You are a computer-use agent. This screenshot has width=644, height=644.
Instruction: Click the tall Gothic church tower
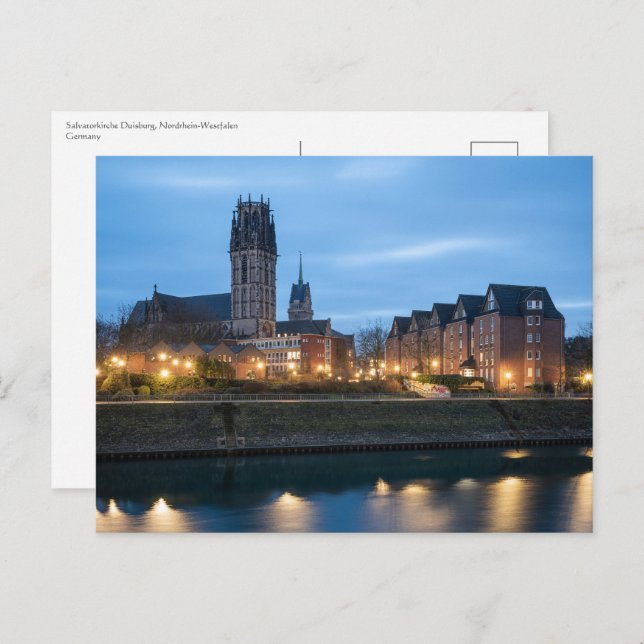253,265
